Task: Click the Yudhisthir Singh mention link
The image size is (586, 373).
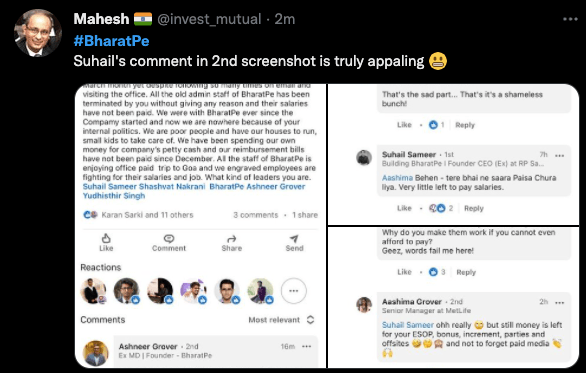Action: 114,196
